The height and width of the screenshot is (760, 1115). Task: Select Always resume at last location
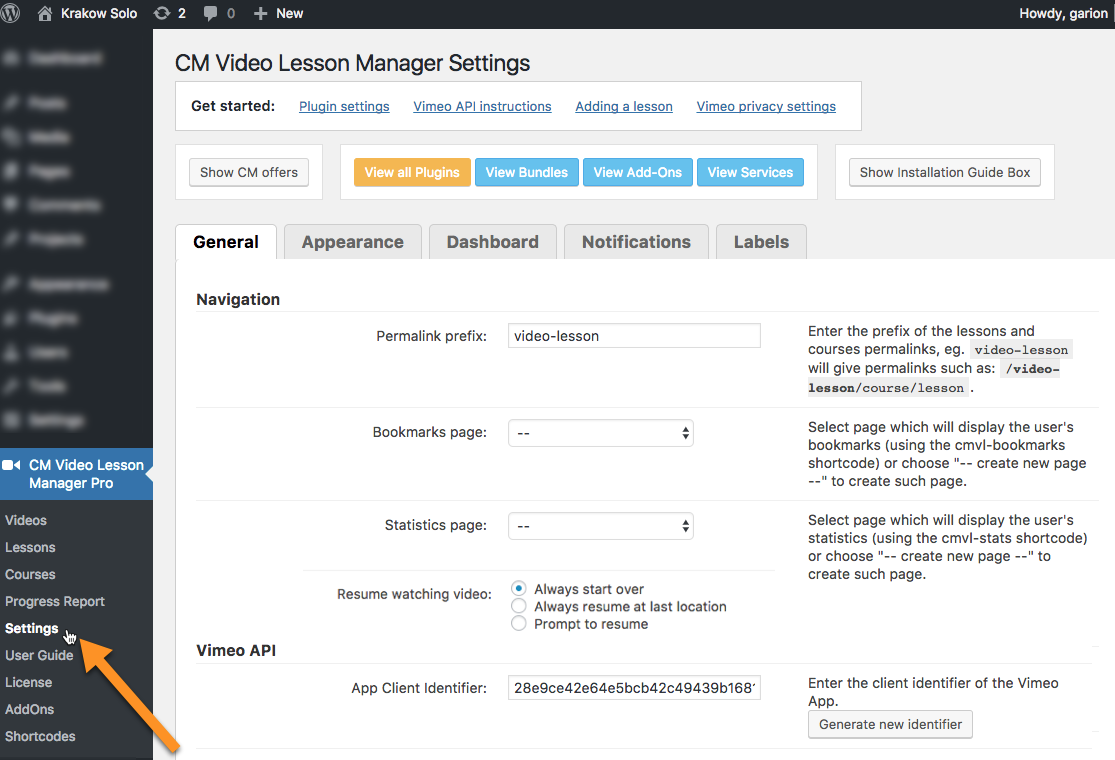tap(519, 606)
